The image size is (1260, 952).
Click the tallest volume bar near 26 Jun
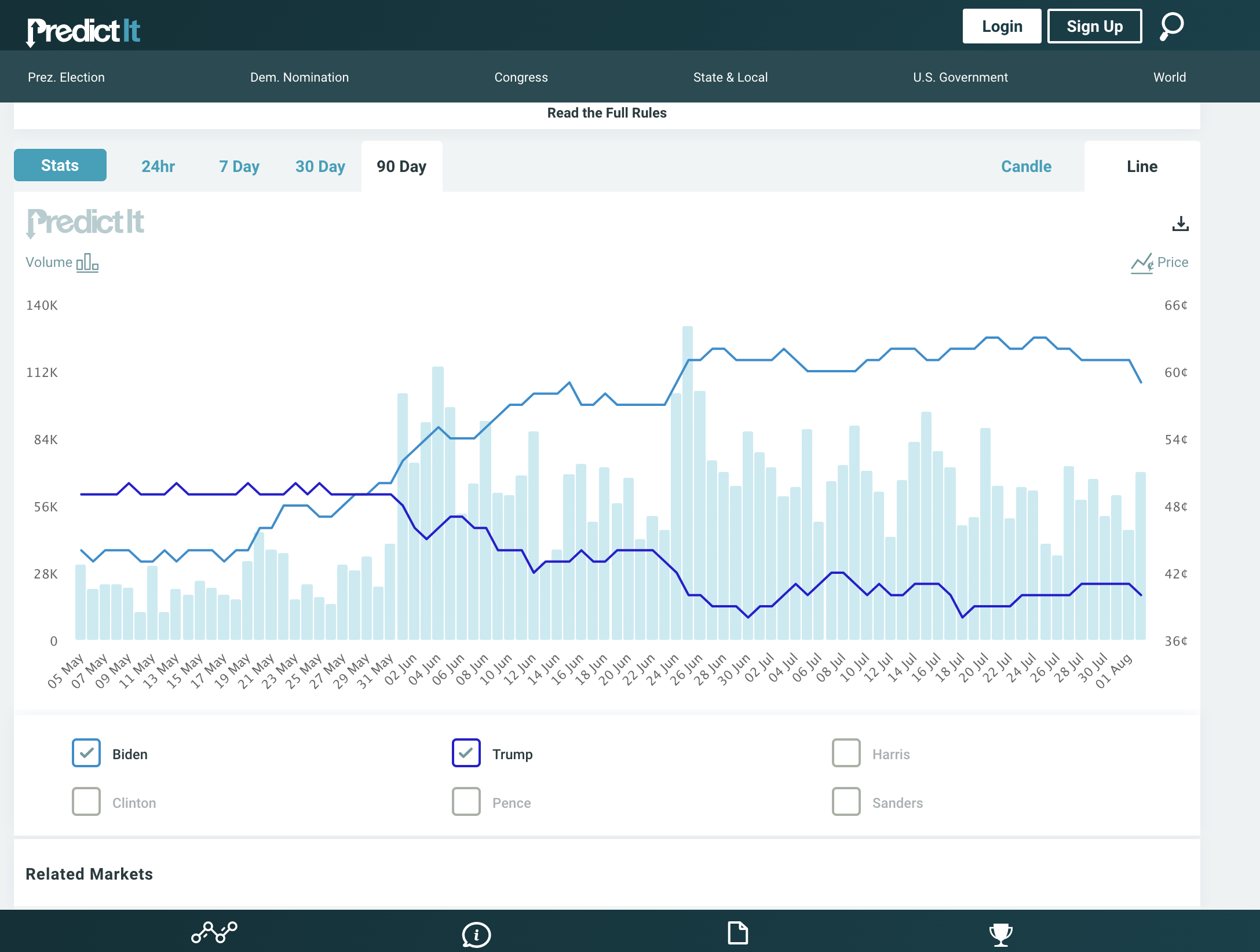click(x=688, y=483)
